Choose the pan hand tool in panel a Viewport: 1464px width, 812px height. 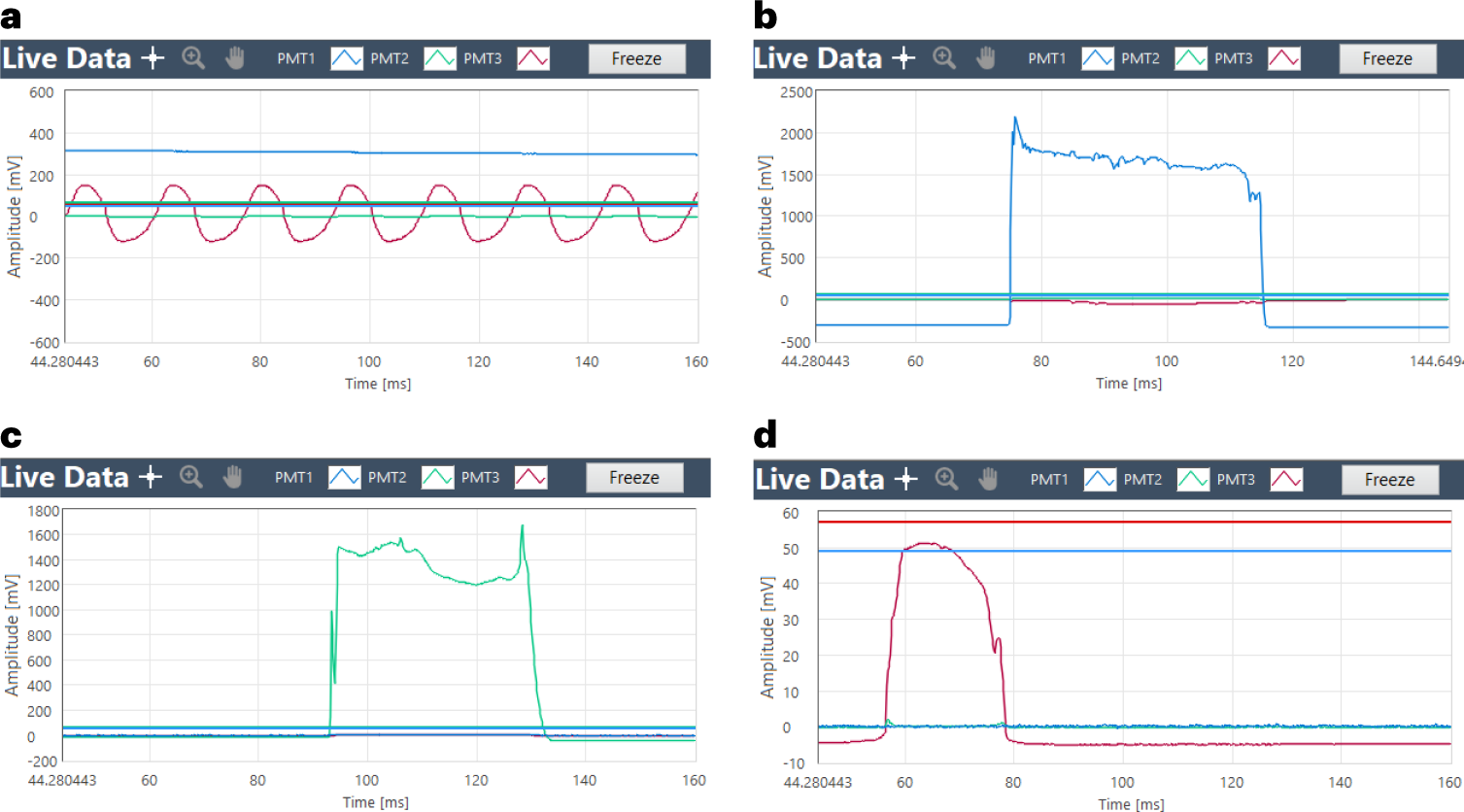pyautogui.click(x=234, y=58)
